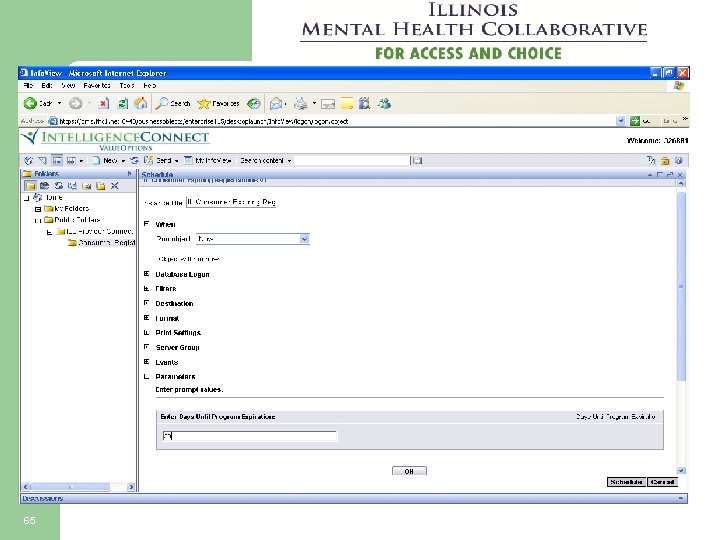The image size is (720, 540).
Task: Open the Help menu
Action: (150, 85)
